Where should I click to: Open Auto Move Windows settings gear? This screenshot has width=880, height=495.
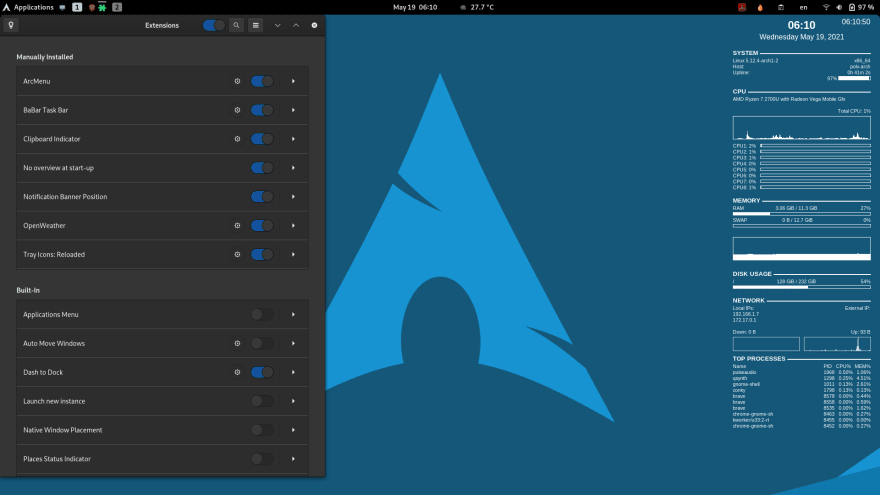pos(237,343)
